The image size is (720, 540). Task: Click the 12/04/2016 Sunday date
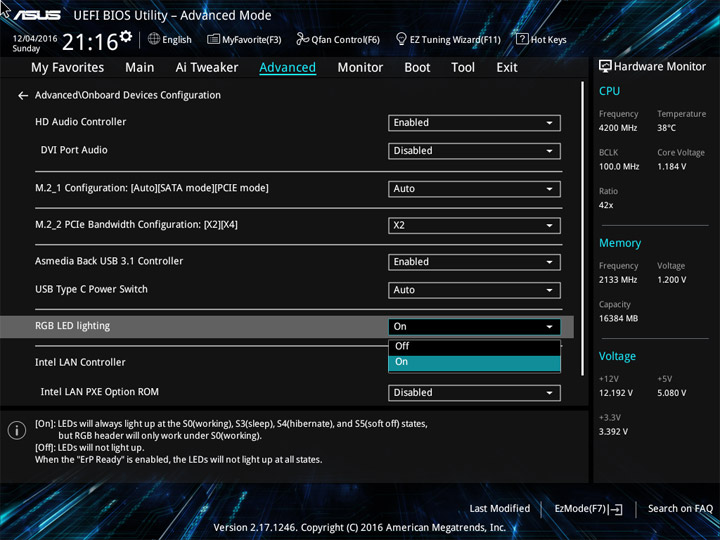point(34,43)
